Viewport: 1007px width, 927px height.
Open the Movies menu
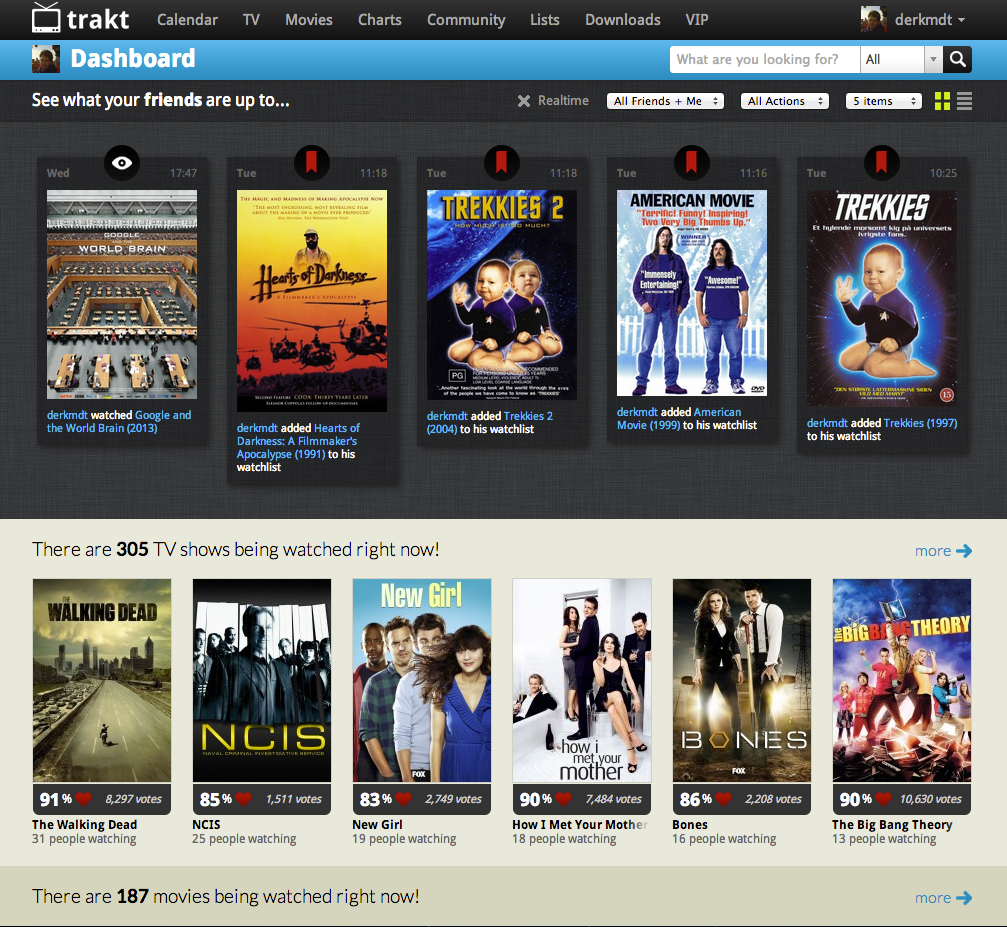pyautogui.click(x=309, y=20)
